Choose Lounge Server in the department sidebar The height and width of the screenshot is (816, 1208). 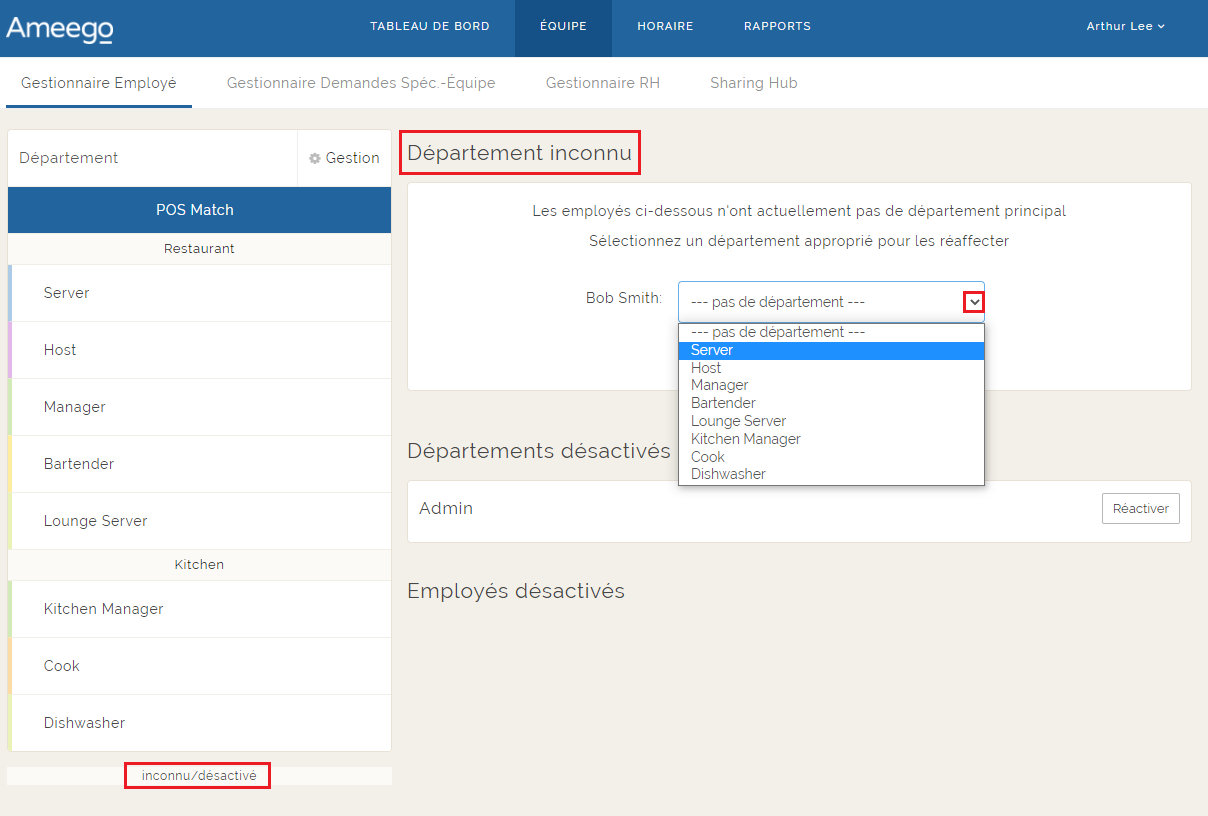96,521
